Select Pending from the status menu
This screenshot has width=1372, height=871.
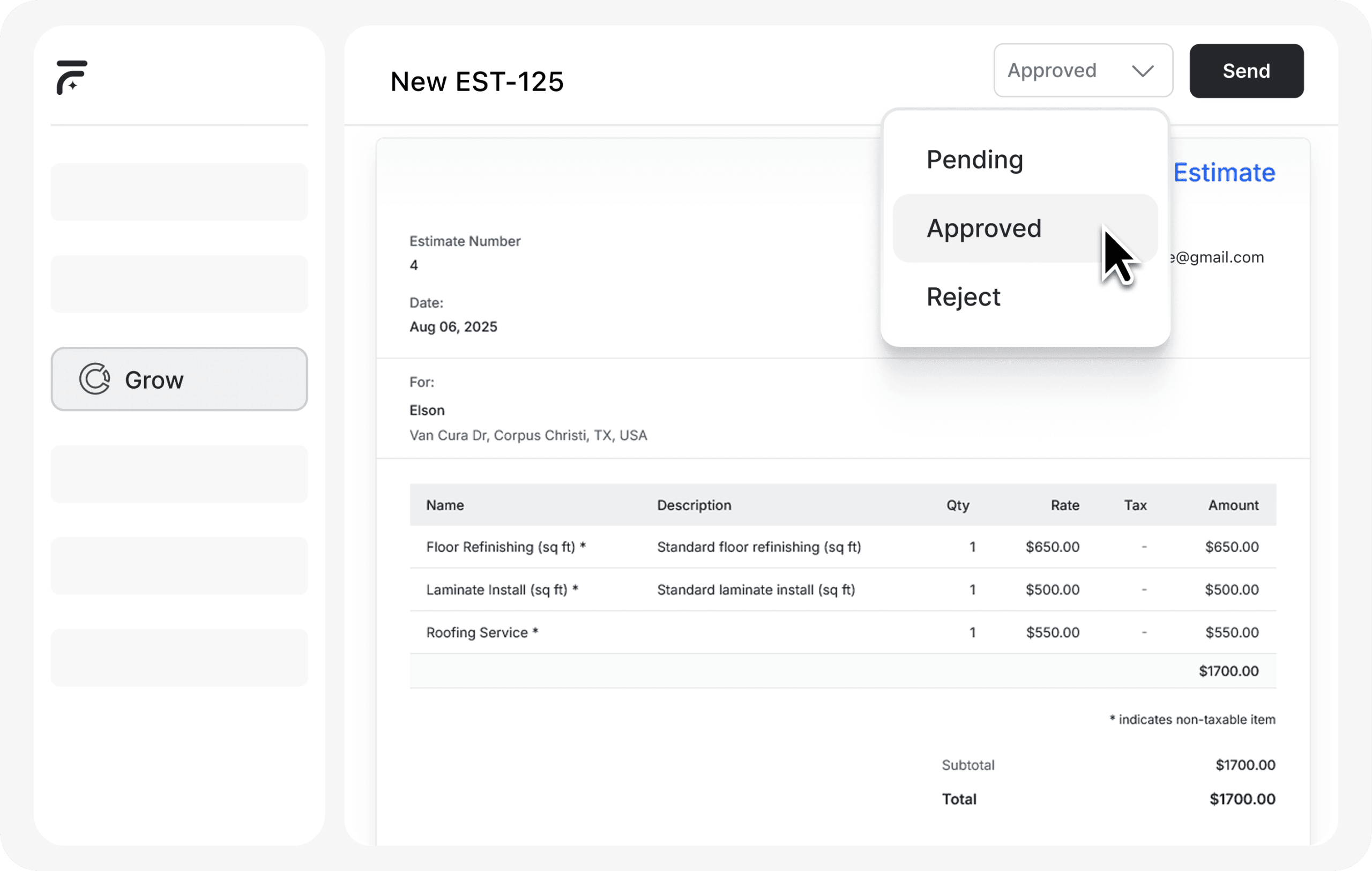click(x=974, y=160)
